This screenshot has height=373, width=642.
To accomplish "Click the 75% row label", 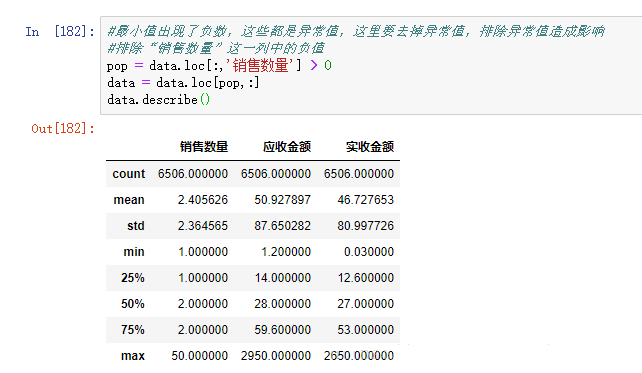I will click(x=133, y=330).
